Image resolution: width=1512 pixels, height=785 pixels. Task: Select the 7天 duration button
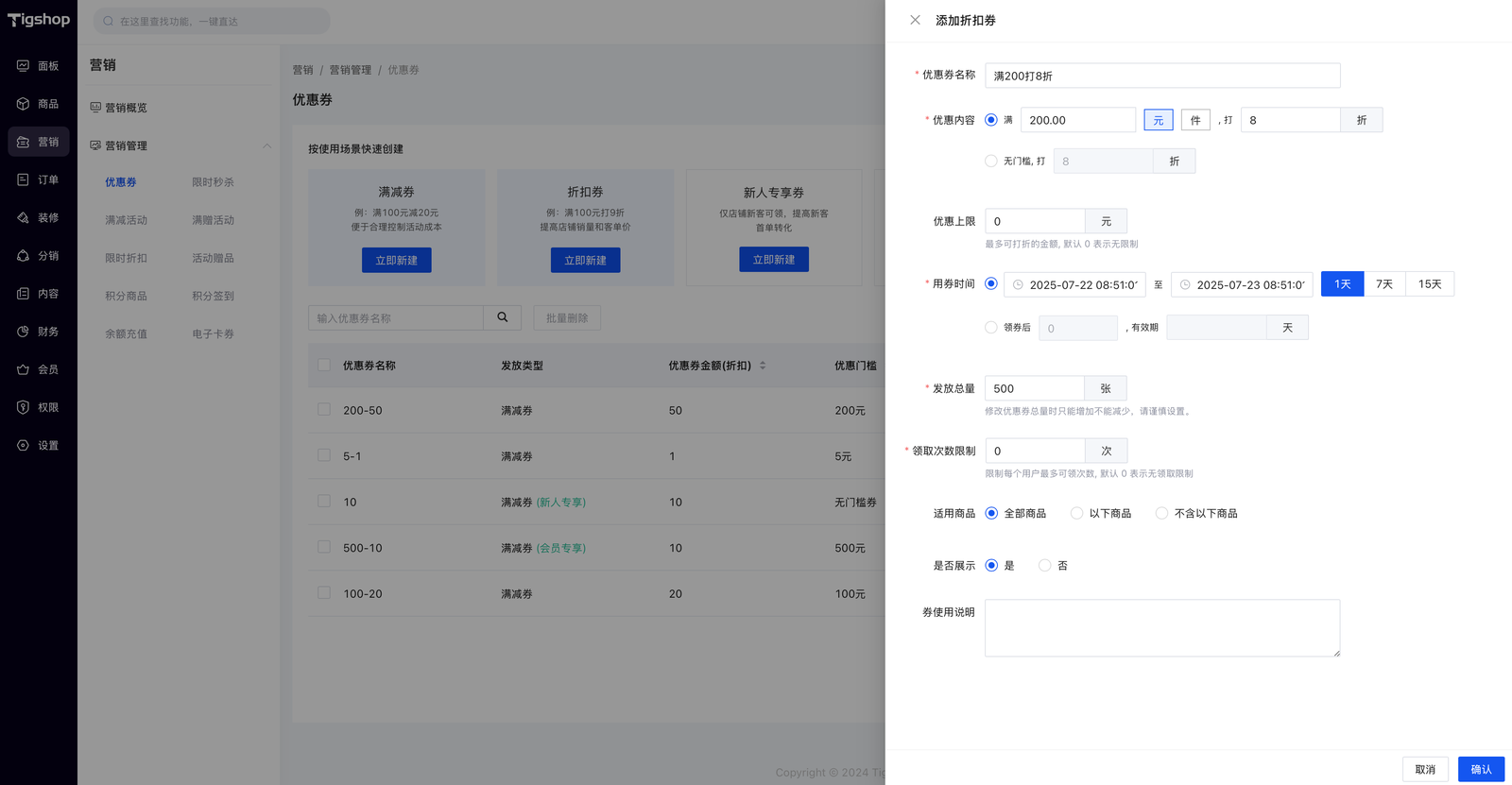coord(1383,284)
